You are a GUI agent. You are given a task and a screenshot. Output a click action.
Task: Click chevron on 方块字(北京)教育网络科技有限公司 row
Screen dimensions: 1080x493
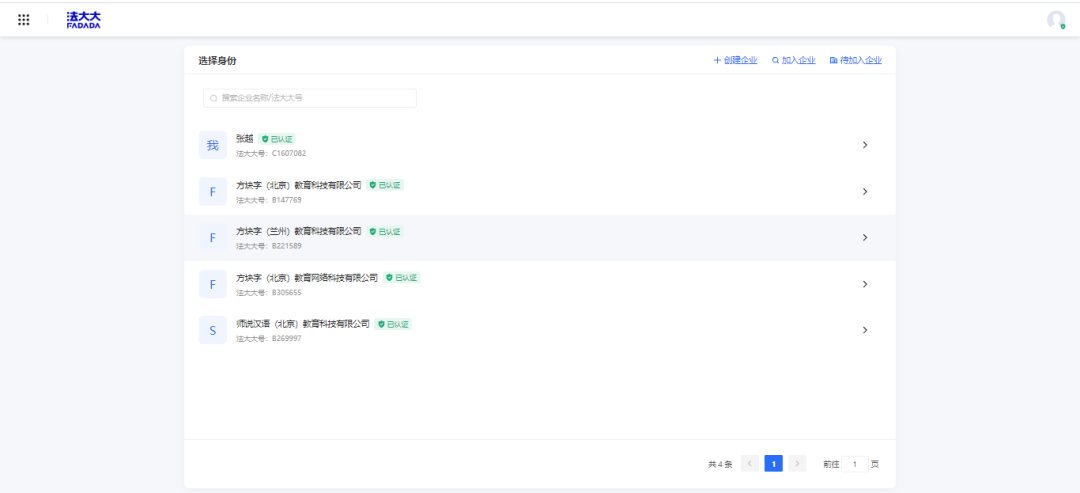(x=865, y=284)
